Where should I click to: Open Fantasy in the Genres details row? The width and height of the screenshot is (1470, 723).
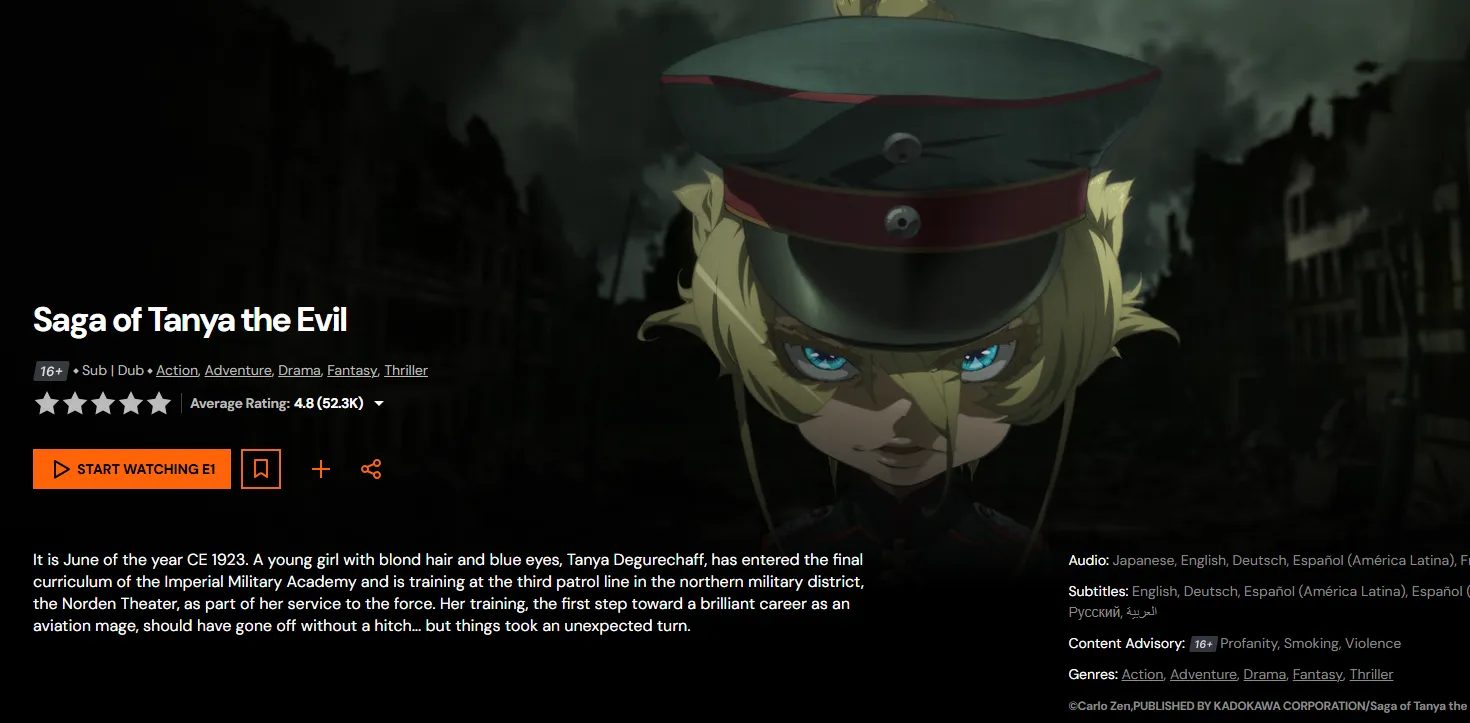1317,674
